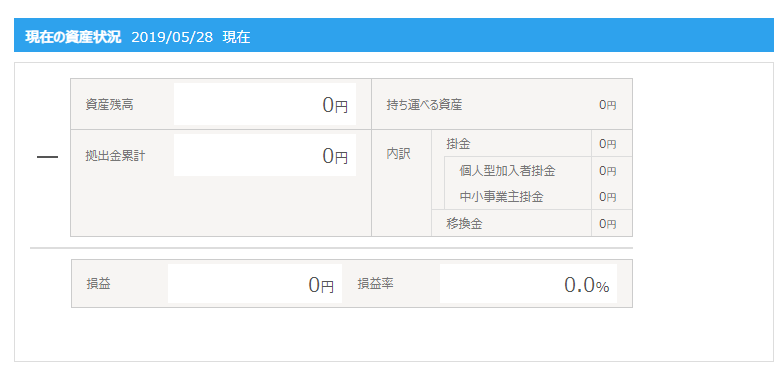The image size is (781, 380).
Task: Click the 移換金 0円 amount
Action: [608, 224]
